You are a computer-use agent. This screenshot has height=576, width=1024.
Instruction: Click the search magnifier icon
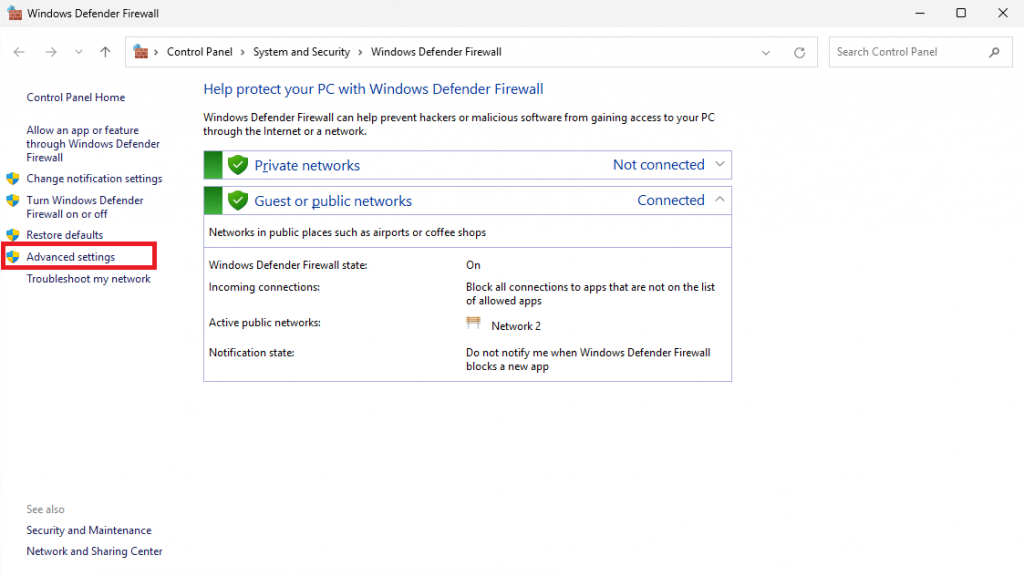(994, 52)
